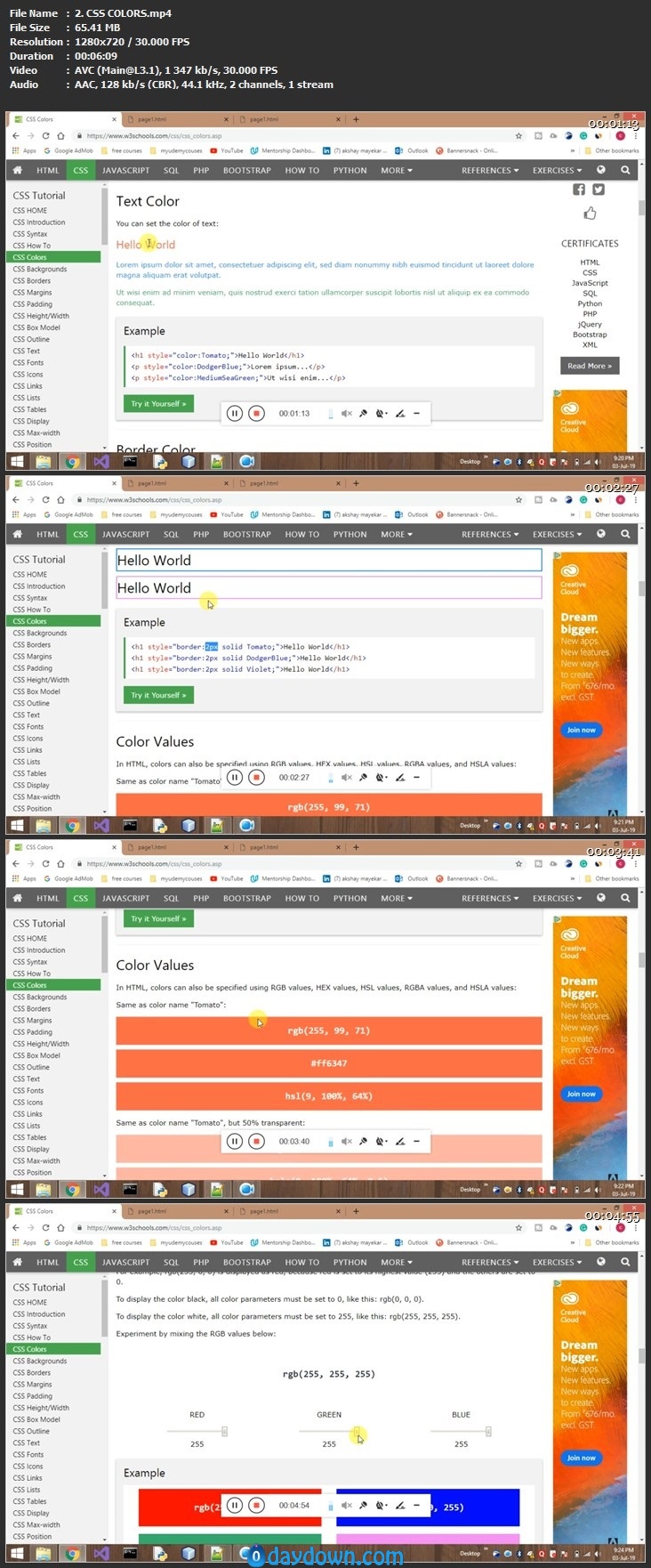Image resolution: width=651 pixels, height=1568 pixels.
Task: Stop the recorder in the 00:02:27 frame
Action: click(256, 777)
